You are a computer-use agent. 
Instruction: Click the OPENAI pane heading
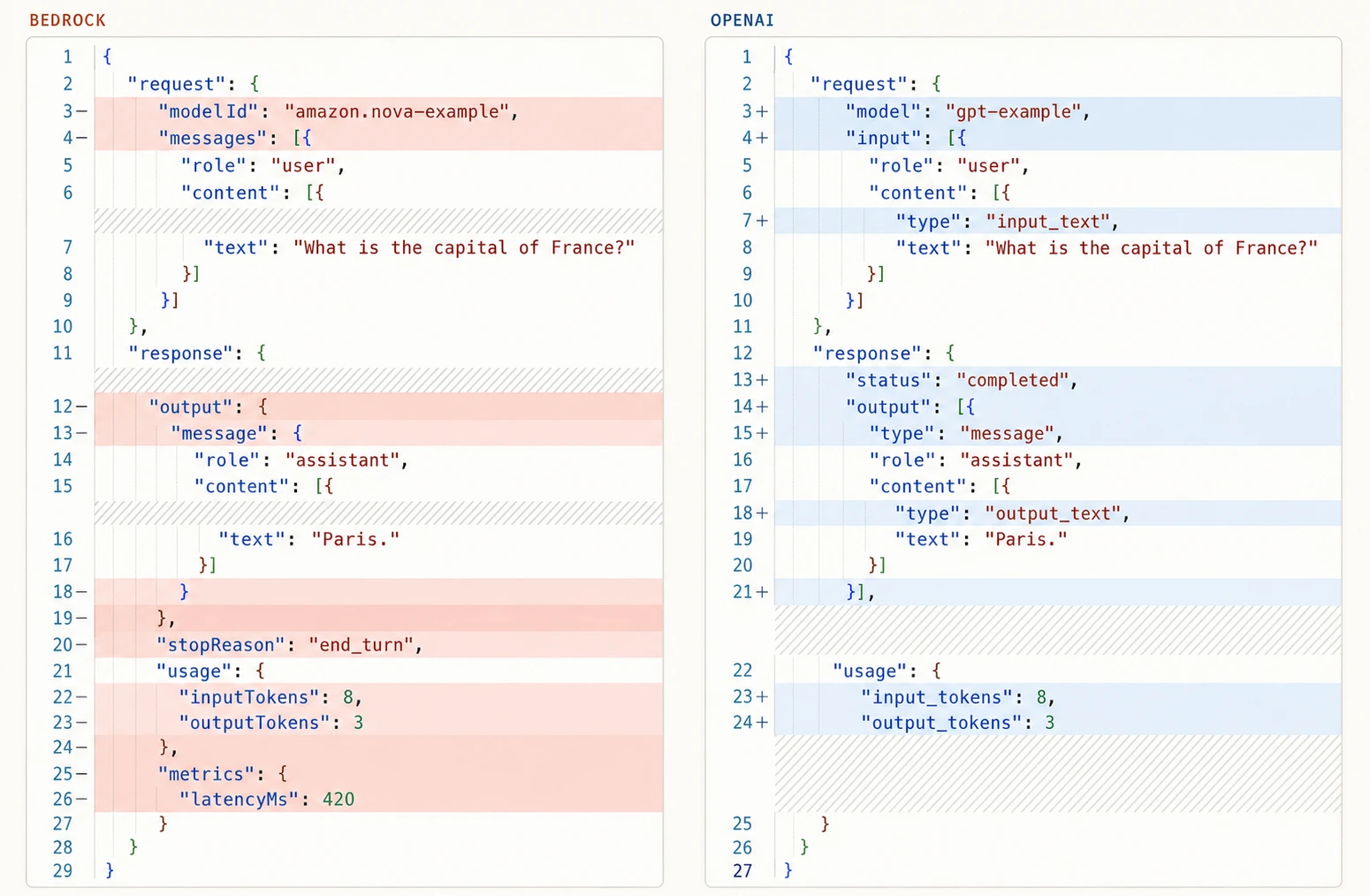[x=742, y=20]
